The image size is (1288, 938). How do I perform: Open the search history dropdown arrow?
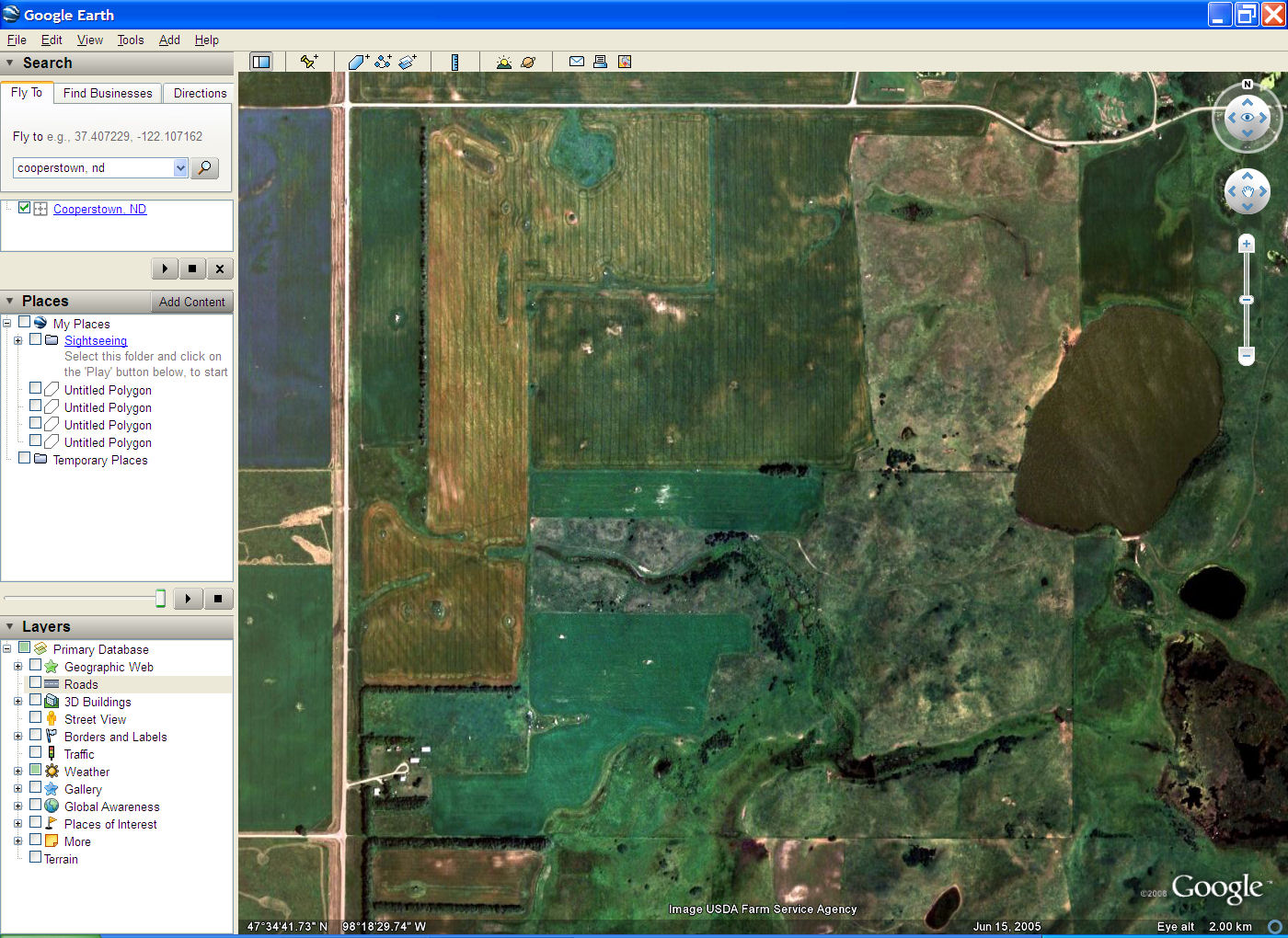[180, 167]
